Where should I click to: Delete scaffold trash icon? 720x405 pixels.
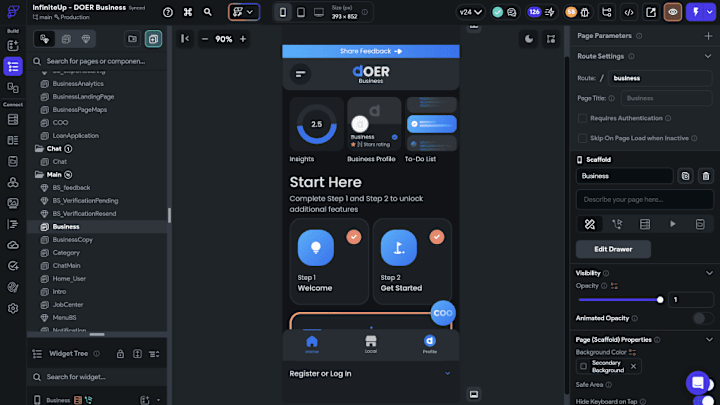[x=706, y=176]
